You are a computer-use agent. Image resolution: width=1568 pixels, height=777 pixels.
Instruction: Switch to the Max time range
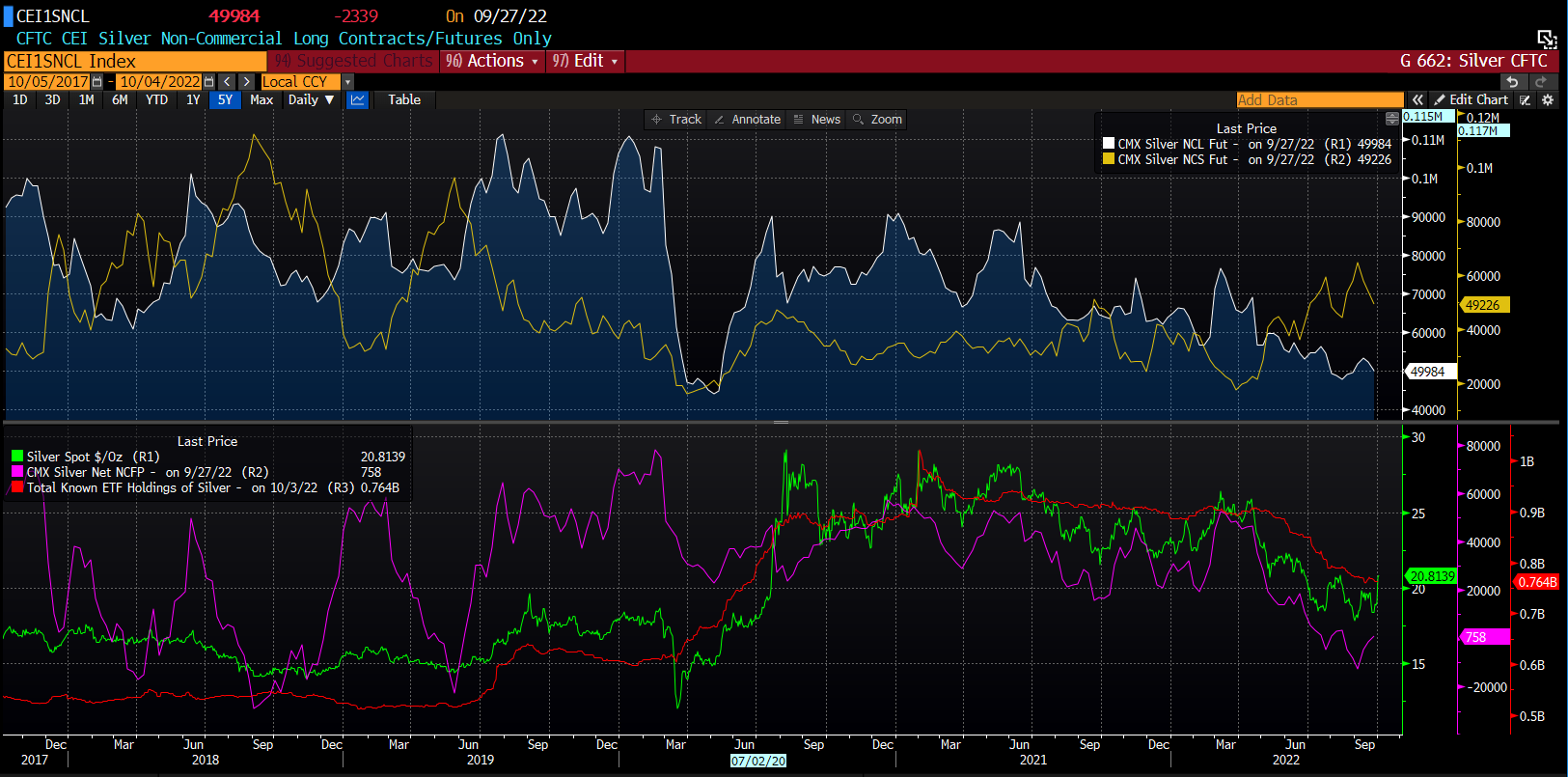(261, 100)
